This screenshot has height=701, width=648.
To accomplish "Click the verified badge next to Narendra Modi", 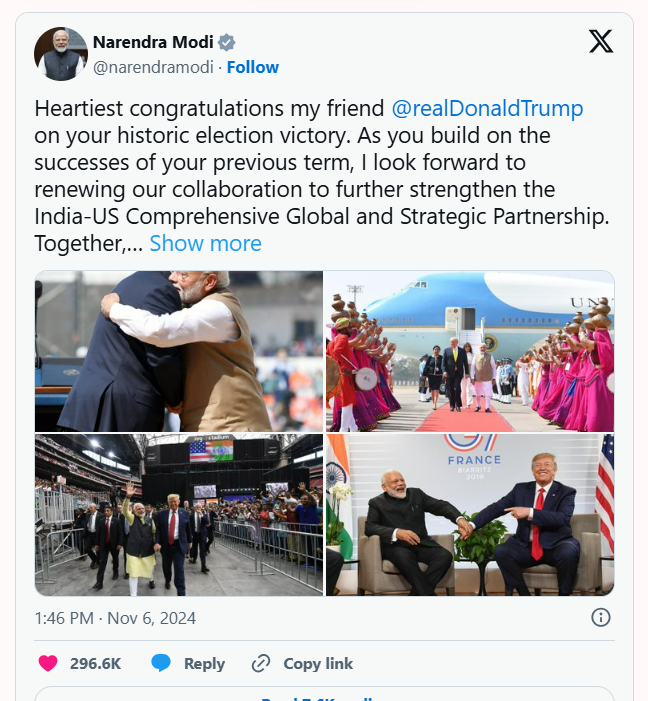I will click(227, 42).
